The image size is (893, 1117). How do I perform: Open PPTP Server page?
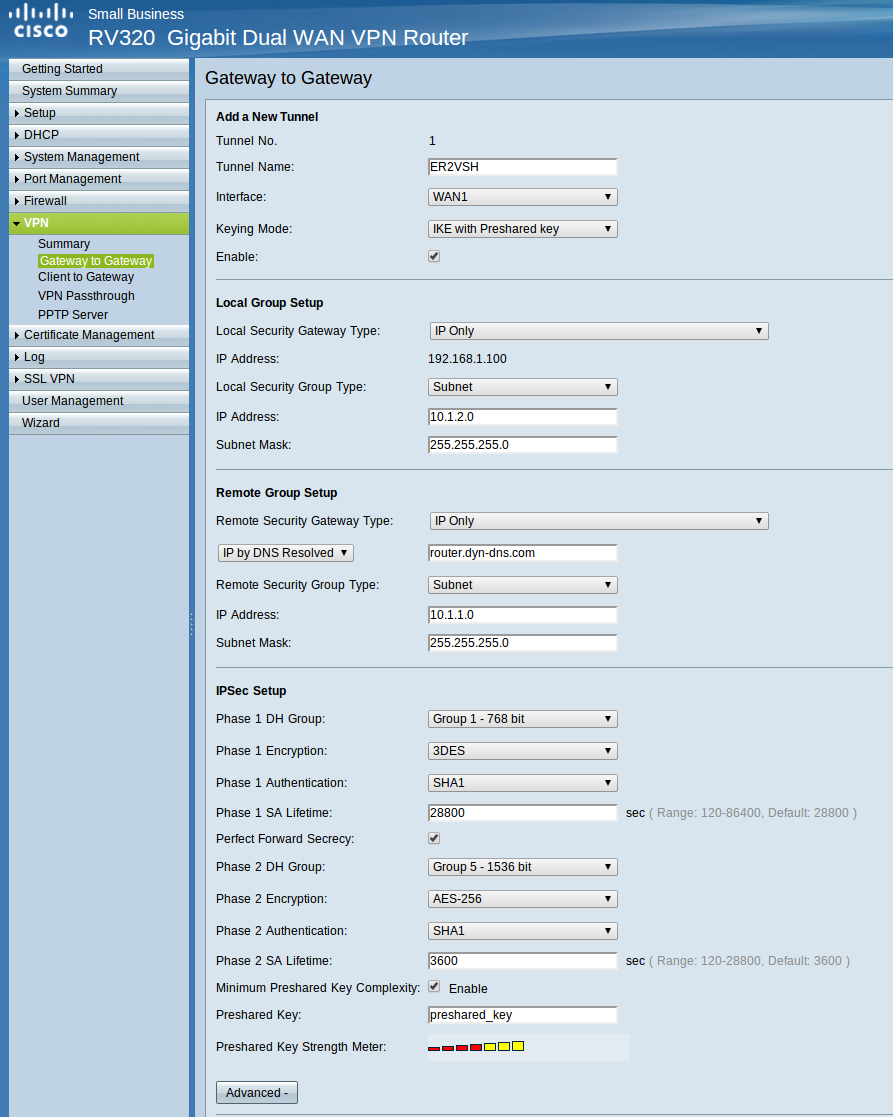(73, 315)
